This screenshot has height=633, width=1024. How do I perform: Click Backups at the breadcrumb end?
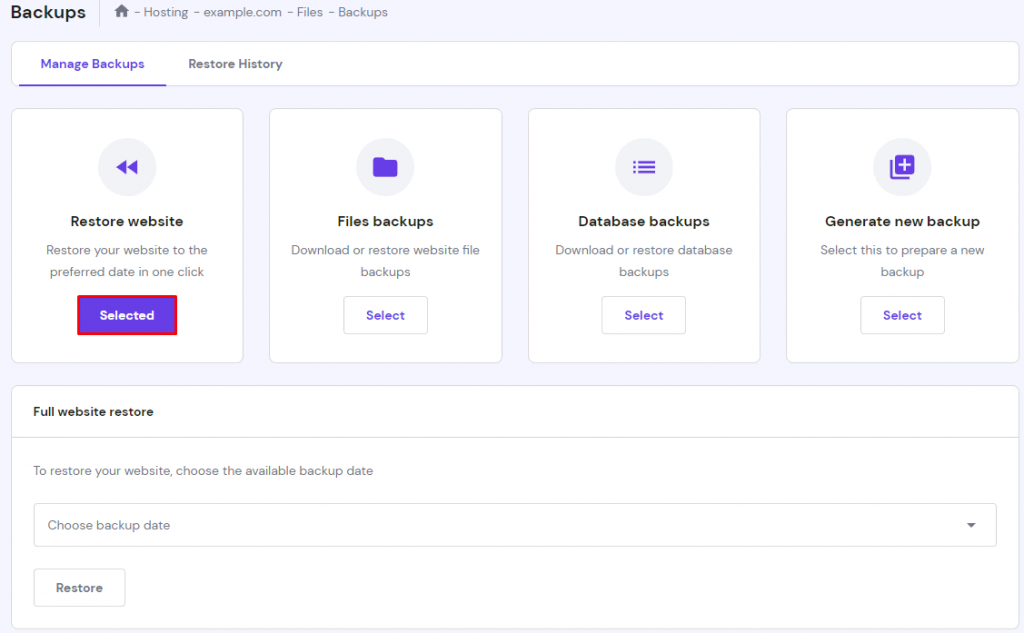pos(363,13)
